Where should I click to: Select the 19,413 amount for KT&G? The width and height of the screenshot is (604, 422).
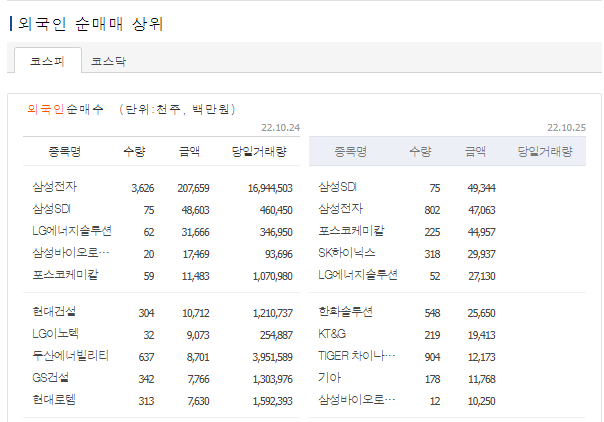point(482,335)
